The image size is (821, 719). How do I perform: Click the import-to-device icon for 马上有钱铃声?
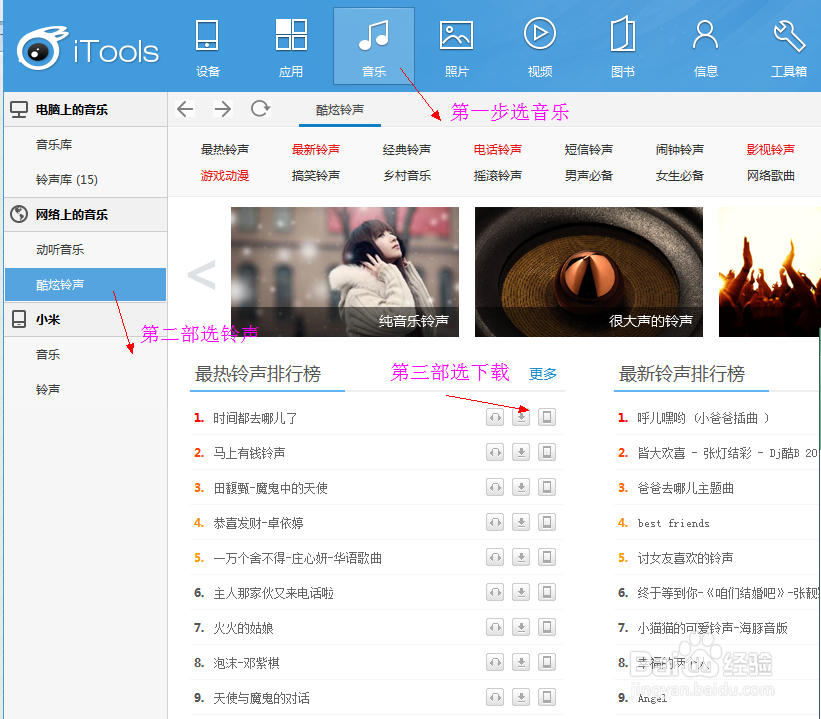(547, 452)
